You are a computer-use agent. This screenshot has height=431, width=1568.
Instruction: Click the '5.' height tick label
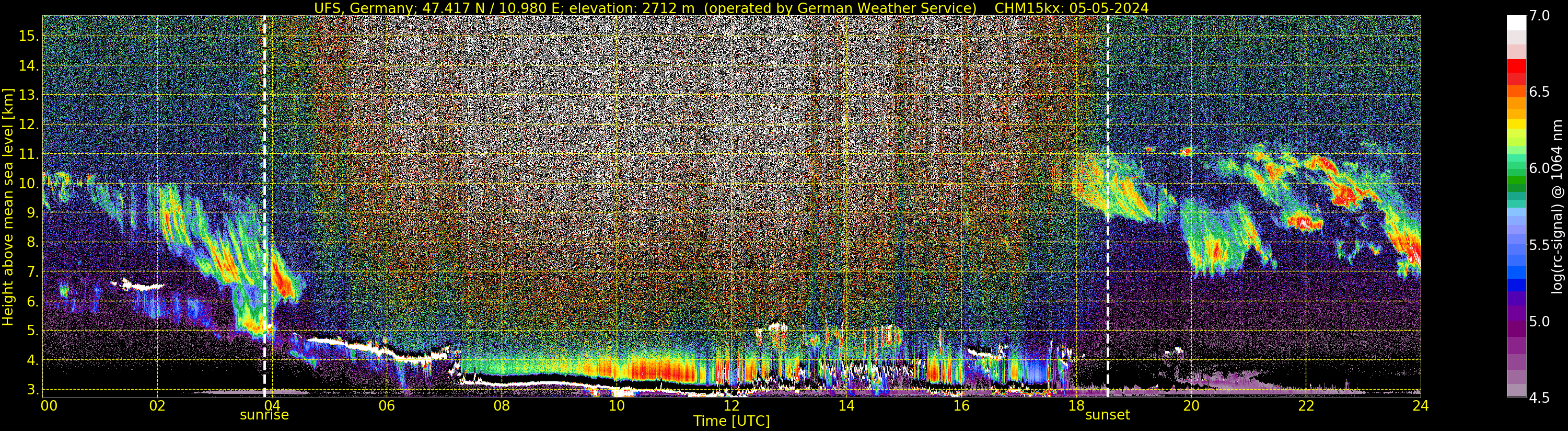(33, 331)
